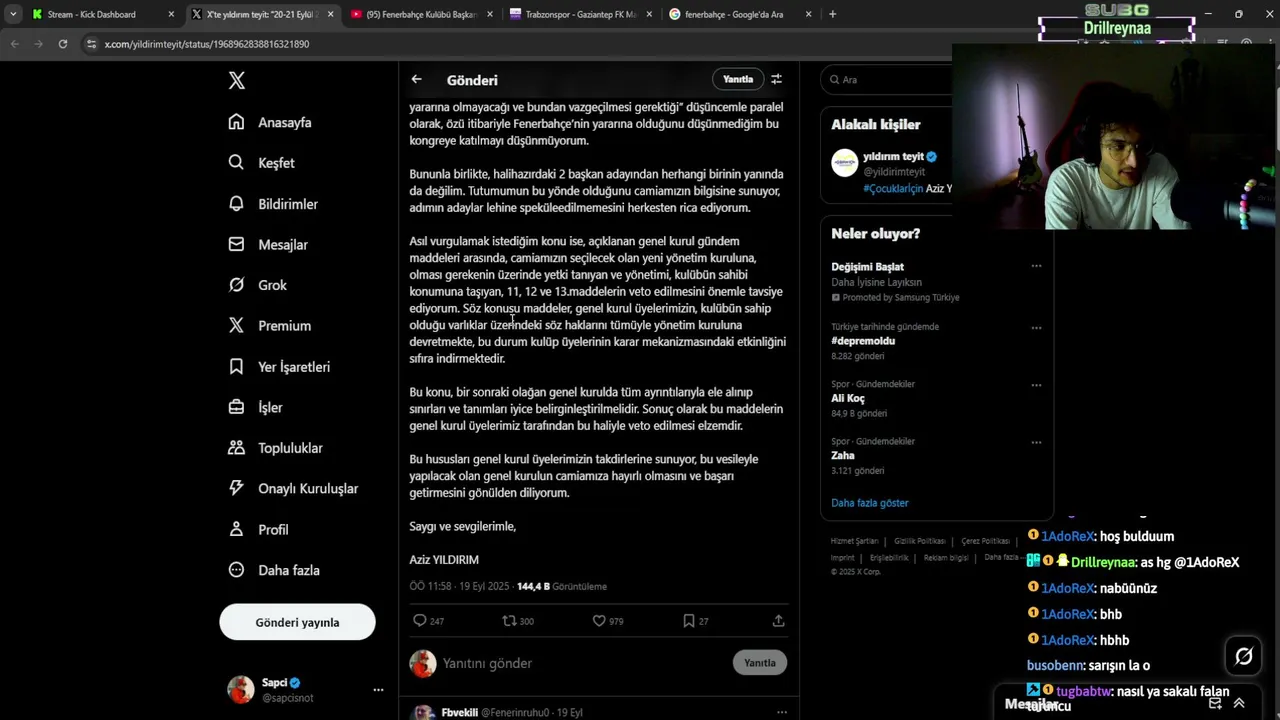Click the browser address bar URL
Viewport: 1280px width, 720px height.
pyautogui.click(x=207, y=44)
